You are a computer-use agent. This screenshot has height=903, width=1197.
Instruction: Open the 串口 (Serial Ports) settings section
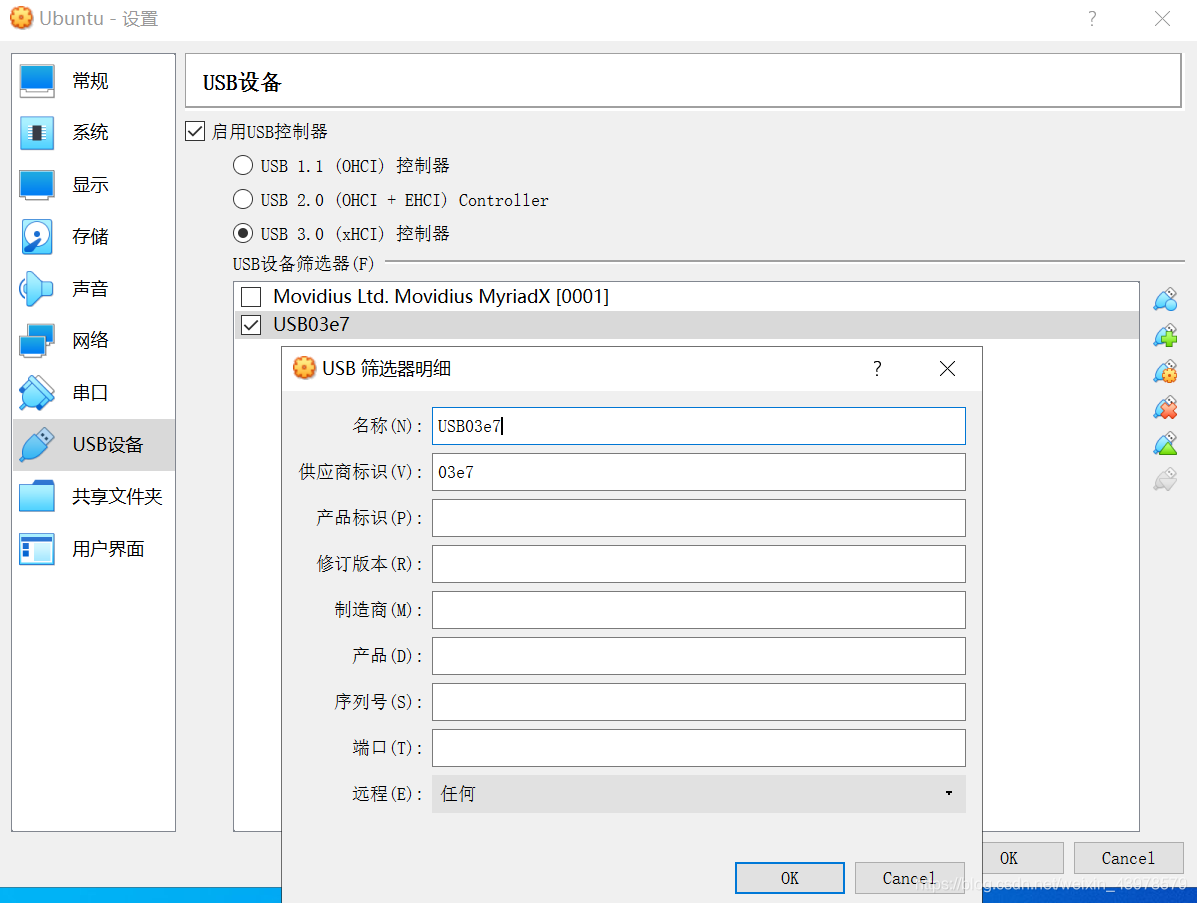pos(93,392)
